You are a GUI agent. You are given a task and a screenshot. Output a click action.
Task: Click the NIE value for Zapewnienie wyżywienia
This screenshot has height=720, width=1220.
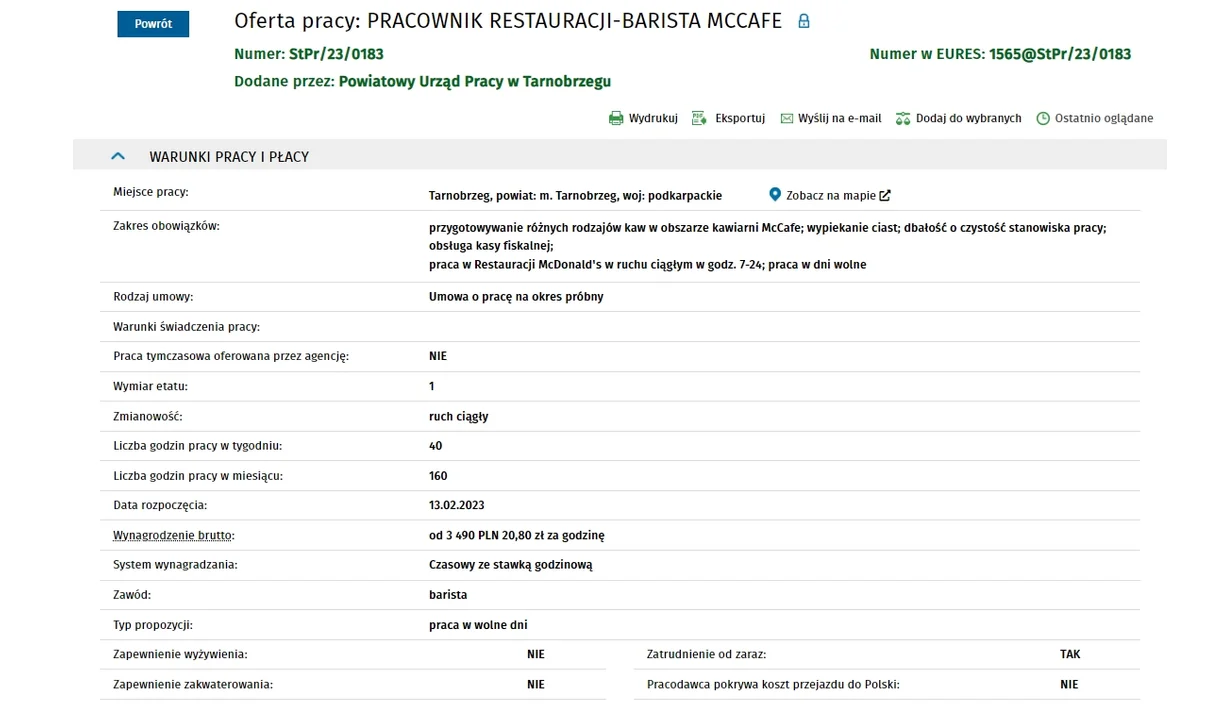click(536, 655)
